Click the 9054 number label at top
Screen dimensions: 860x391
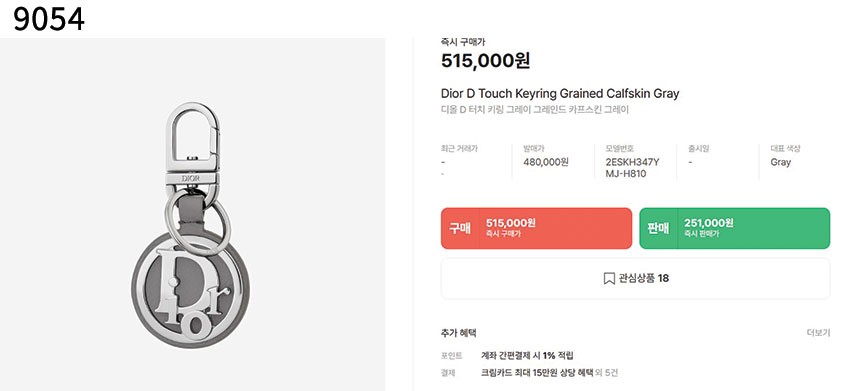(49, 20)
